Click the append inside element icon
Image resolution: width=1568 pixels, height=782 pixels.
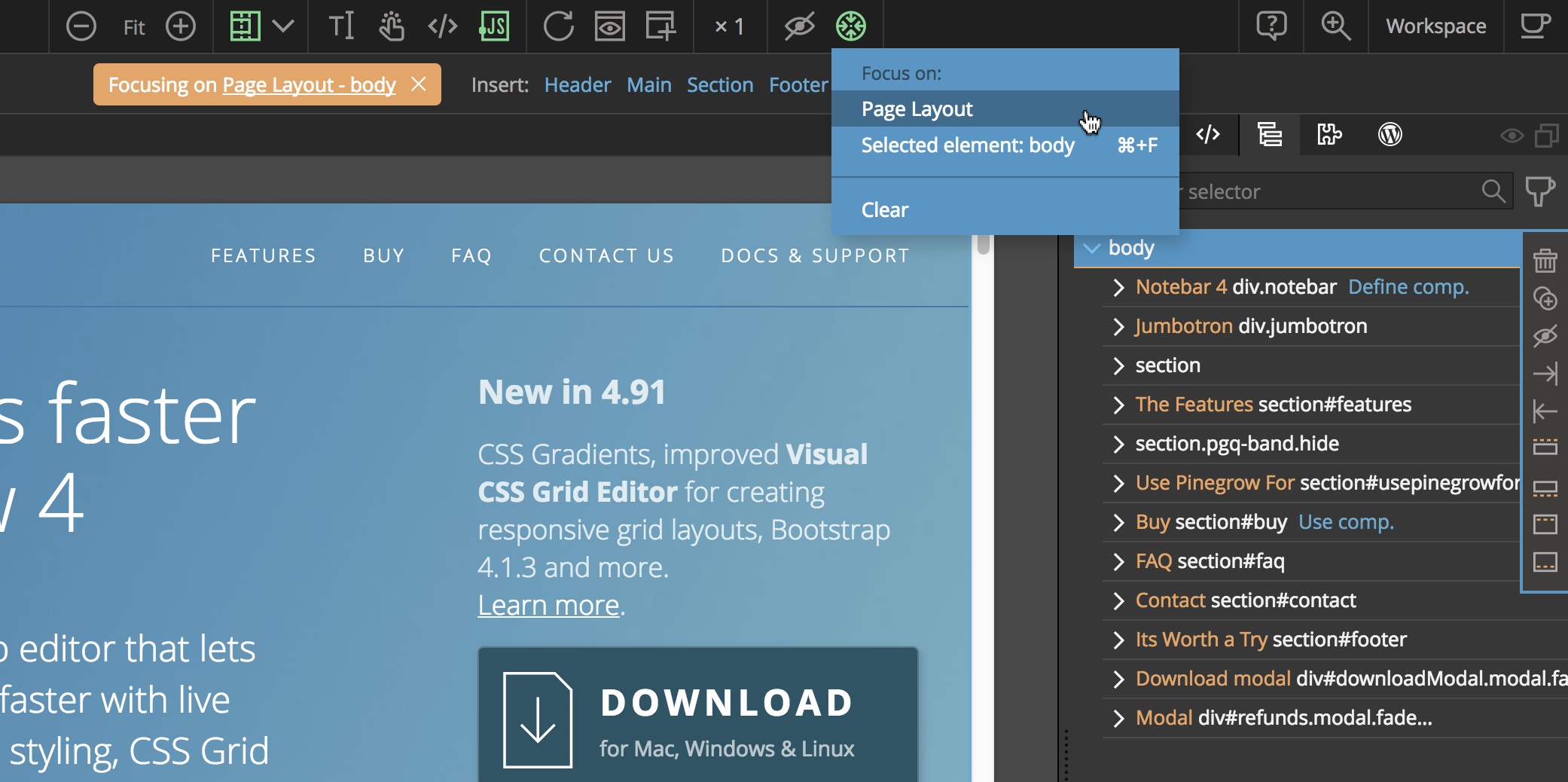[x=1545, y=562]
